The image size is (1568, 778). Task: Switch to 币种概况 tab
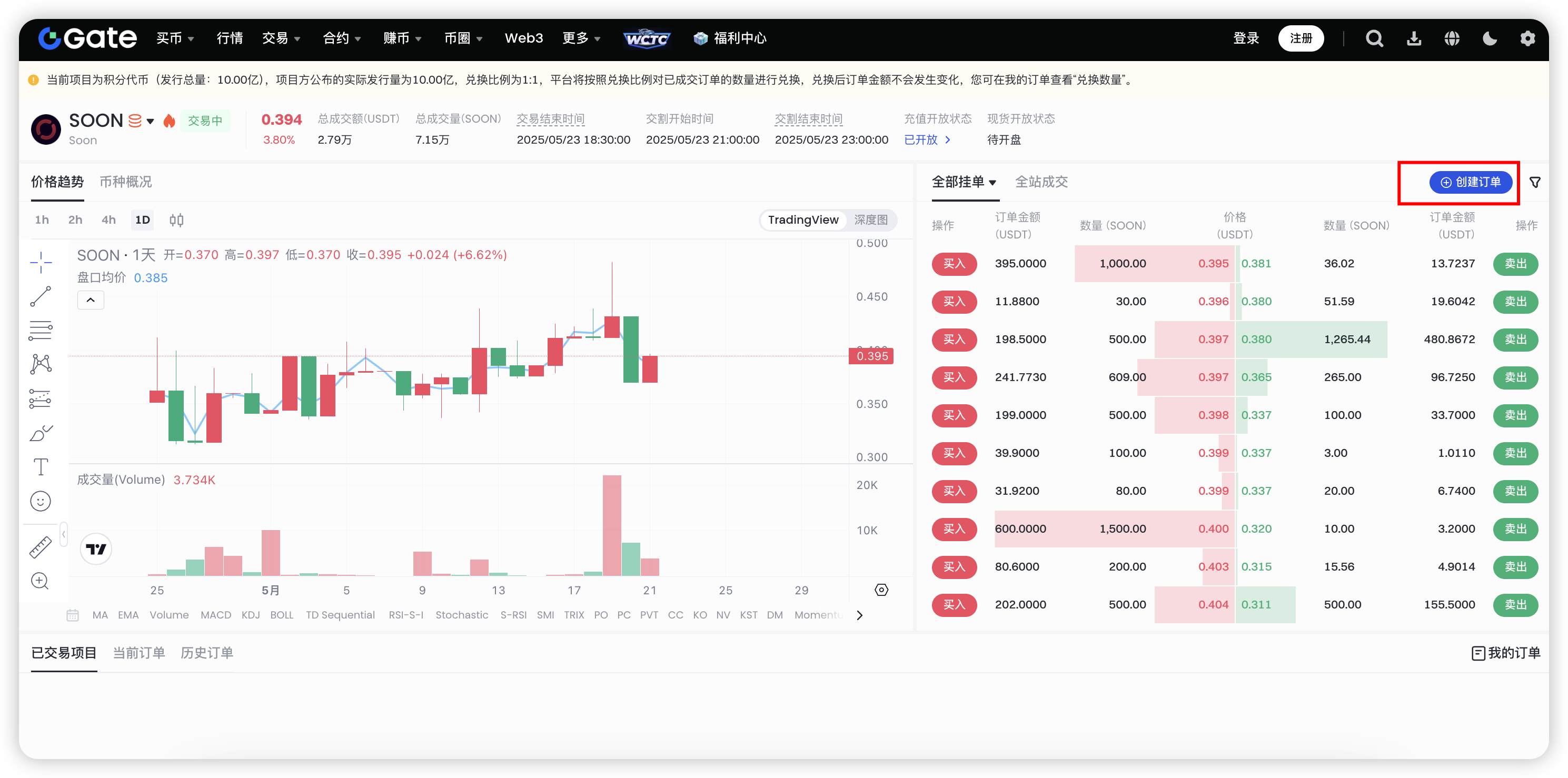point(125,182)
